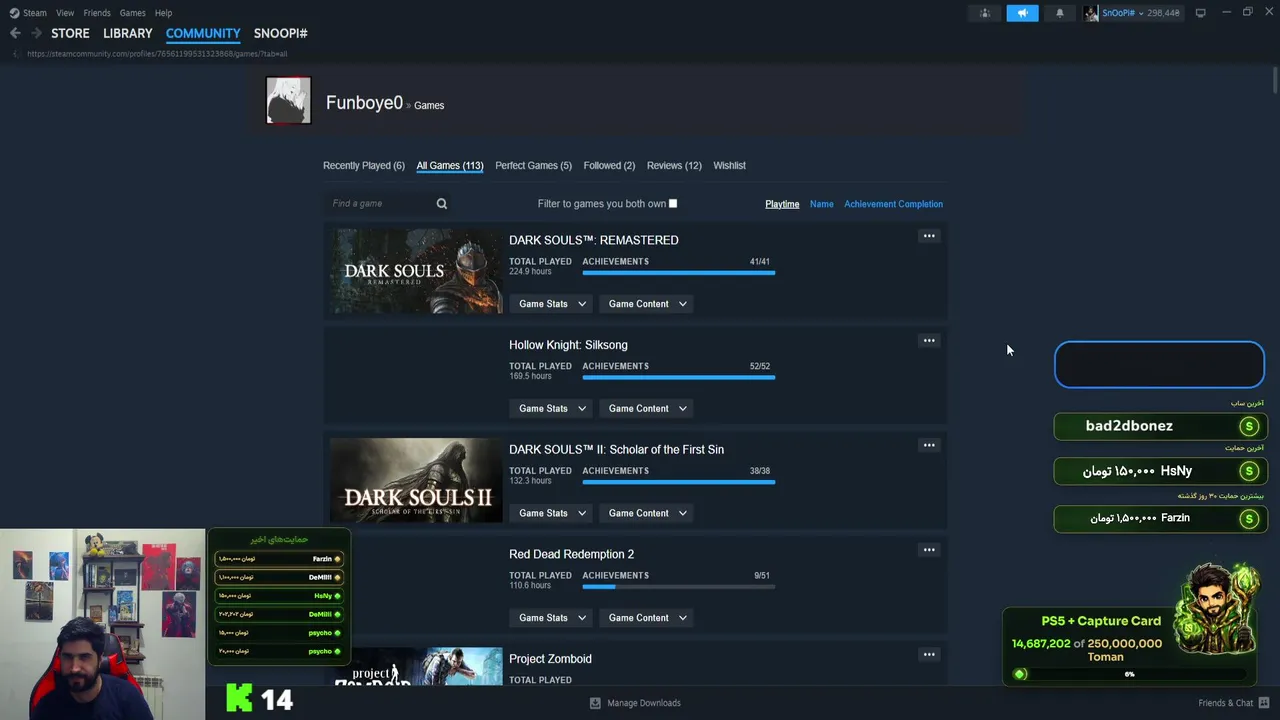
Task: Open the three-dot menu for DARK SOULS: REMASTERED
Action: tap(929, 236)
